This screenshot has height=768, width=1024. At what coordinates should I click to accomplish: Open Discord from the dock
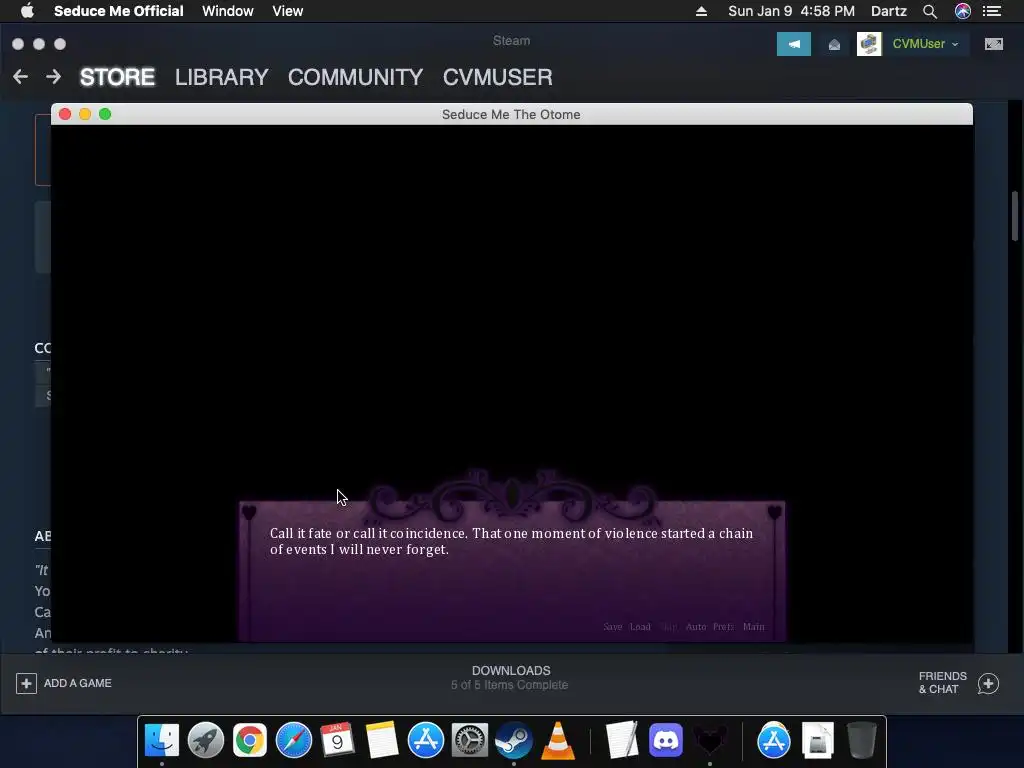[665, 741]
